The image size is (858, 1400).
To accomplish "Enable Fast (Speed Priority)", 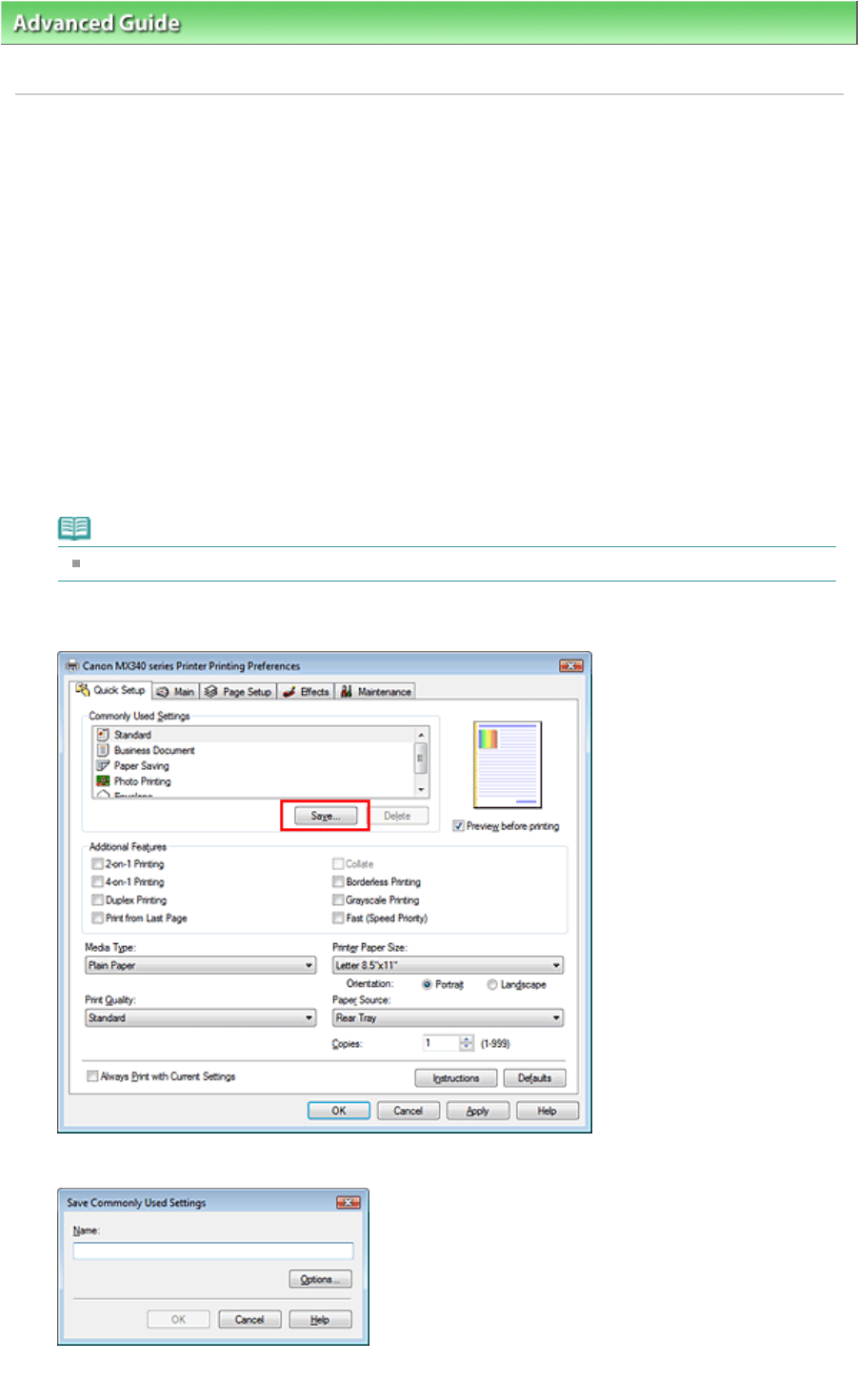I will [x=338, y=918].
